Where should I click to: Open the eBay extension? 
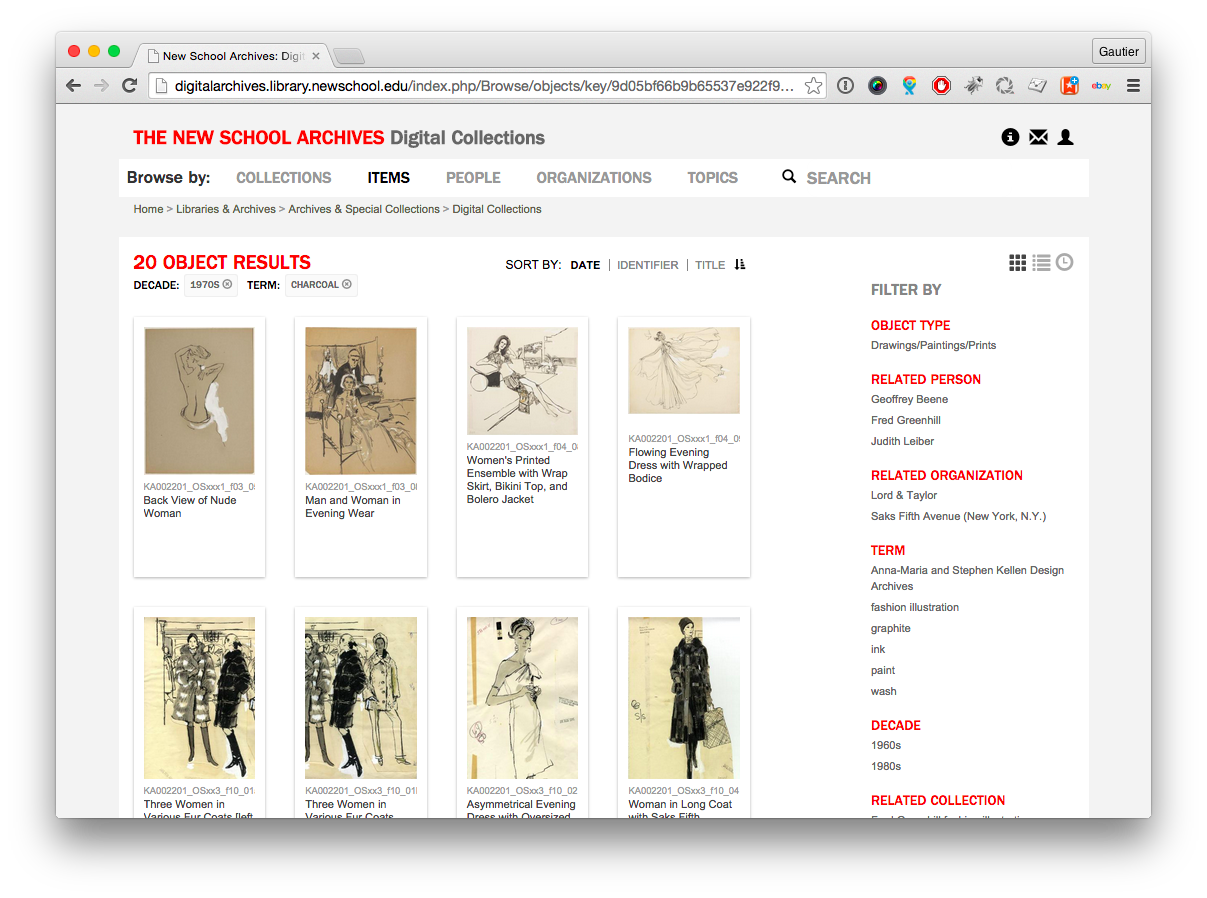point(1101,86)
